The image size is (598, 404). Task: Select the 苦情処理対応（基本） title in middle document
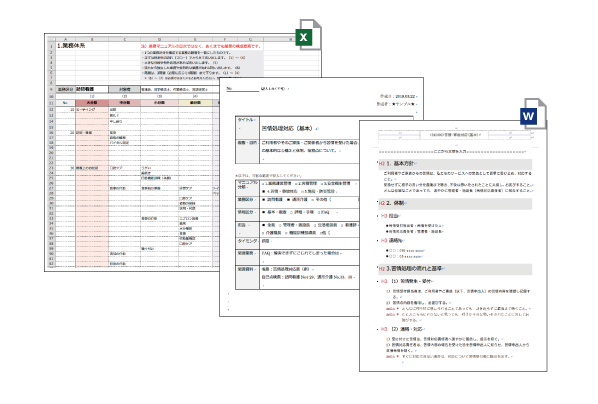point(287,129)
